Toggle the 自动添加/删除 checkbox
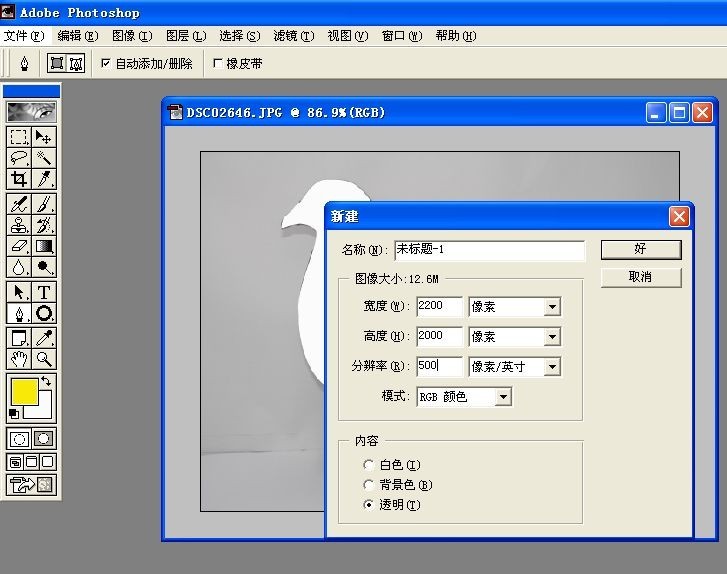This screenshot has height=574, width=727. tap(106, 63)
